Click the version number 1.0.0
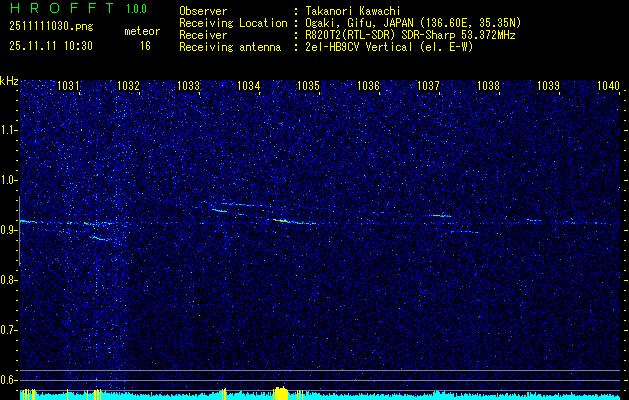This screenshot has height=400, width=629. (136, 8)
